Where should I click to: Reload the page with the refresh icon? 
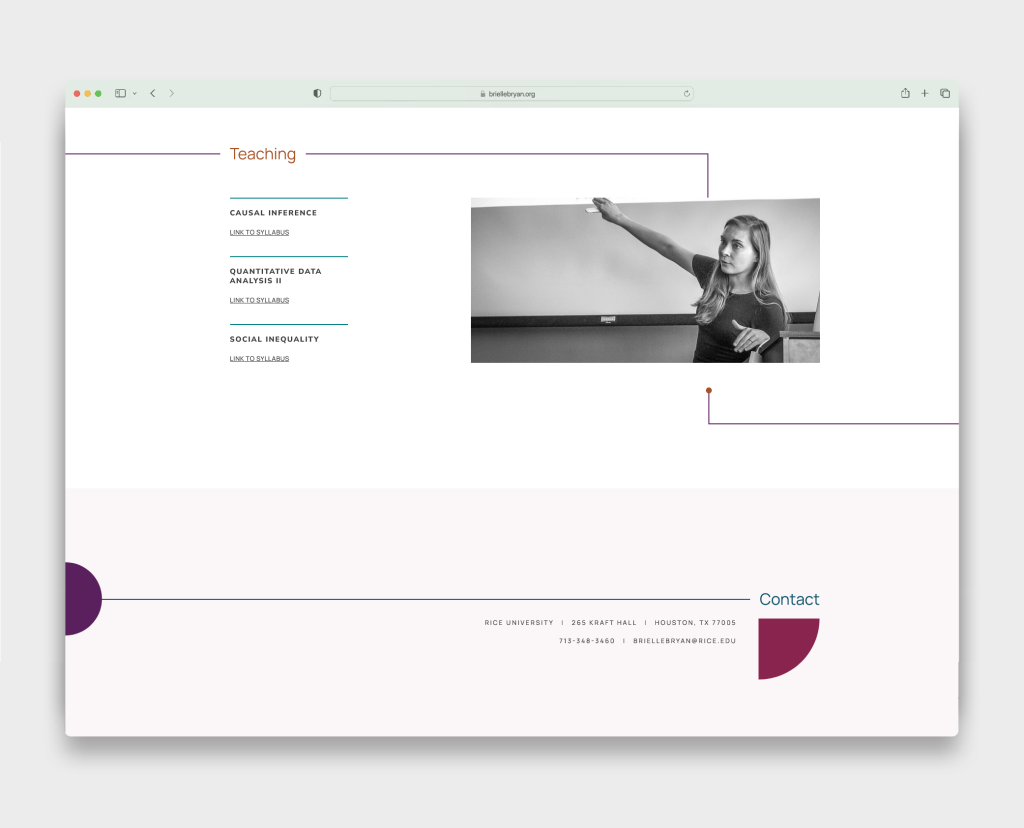point(686,94)
